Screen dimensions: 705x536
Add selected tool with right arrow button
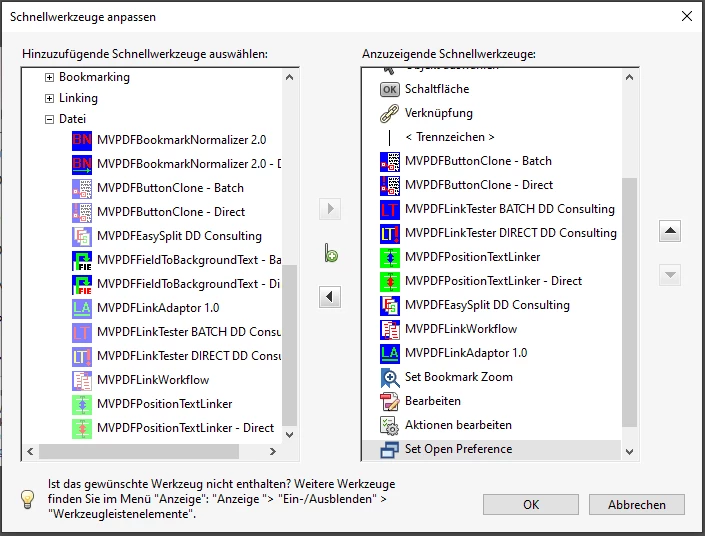pos(330,209)
